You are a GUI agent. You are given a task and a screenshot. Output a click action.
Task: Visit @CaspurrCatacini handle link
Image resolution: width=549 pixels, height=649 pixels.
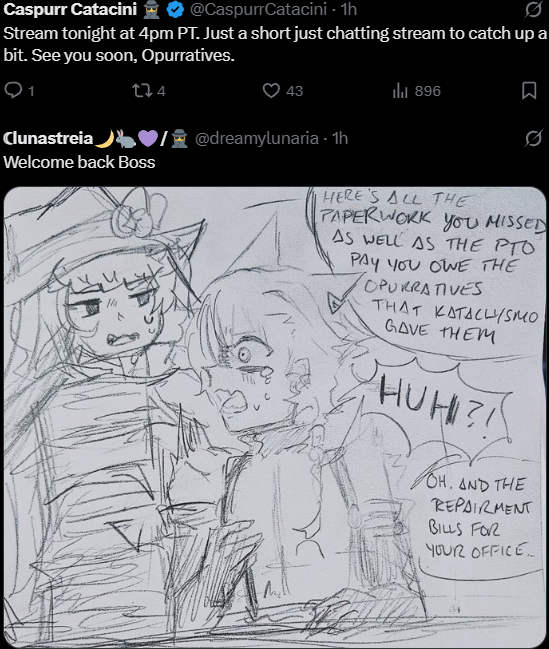pyautogui.click(x=258, y=9)
